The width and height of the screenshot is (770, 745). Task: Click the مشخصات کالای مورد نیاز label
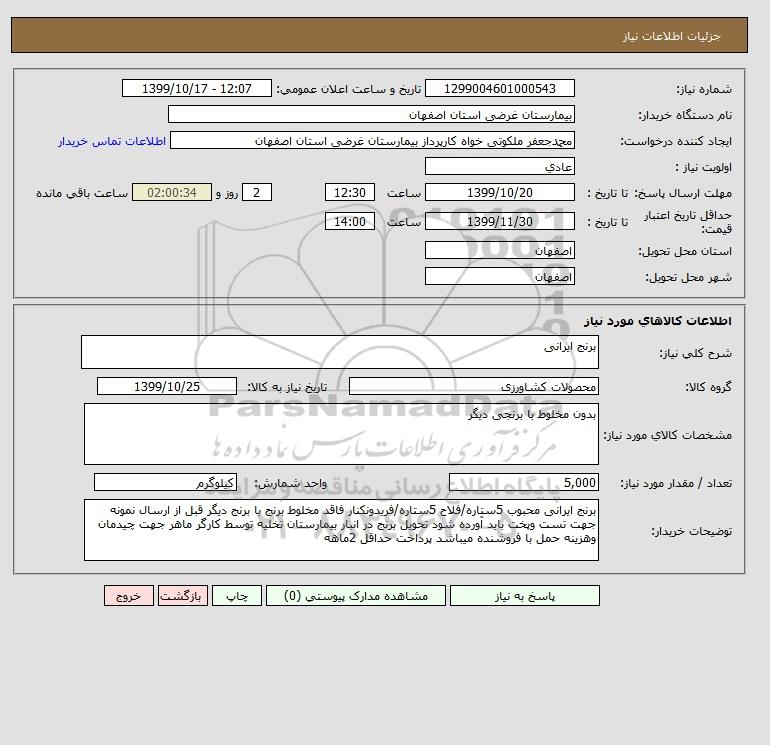[667, 435]
